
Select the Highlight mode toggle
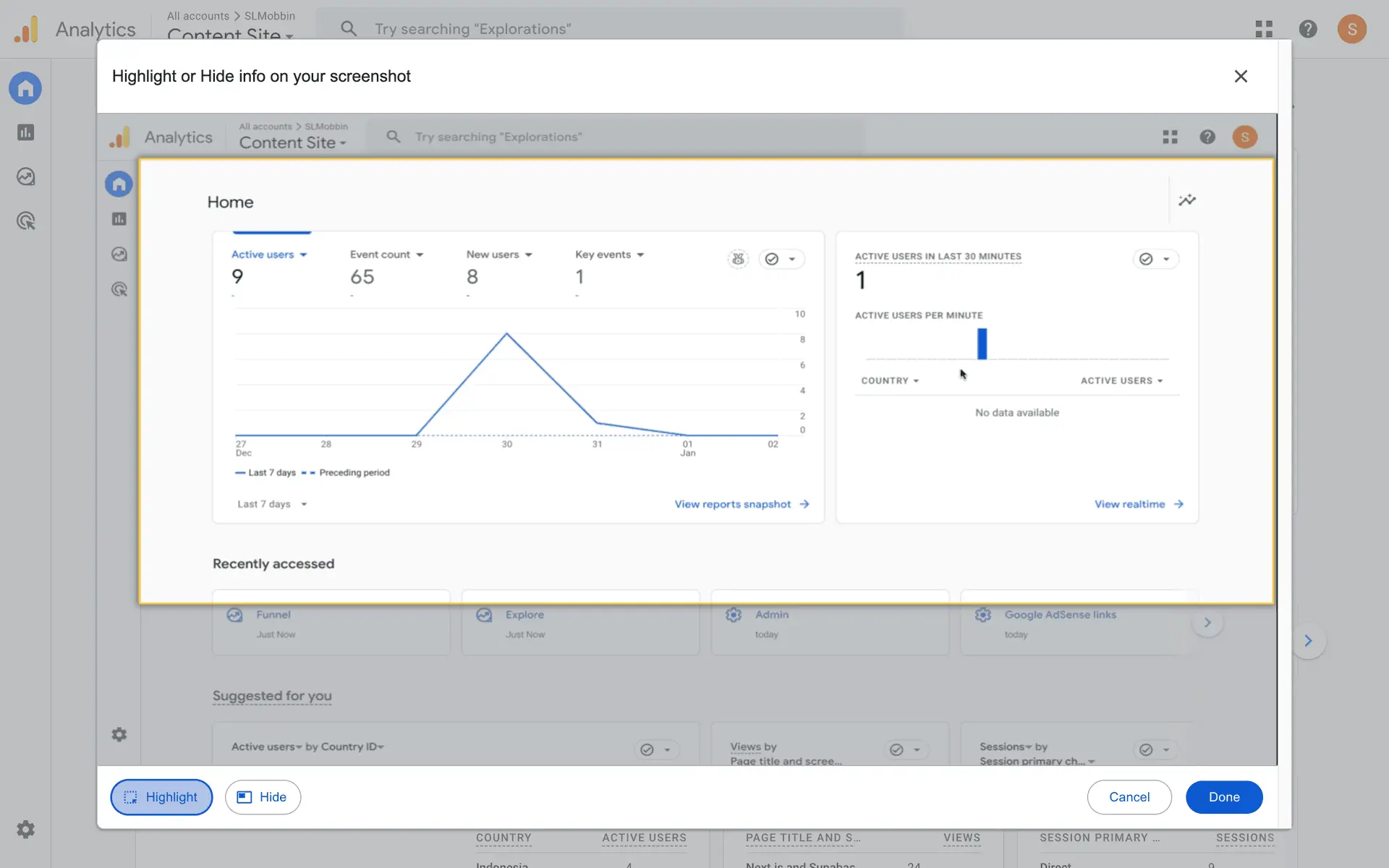coord(161,797)
